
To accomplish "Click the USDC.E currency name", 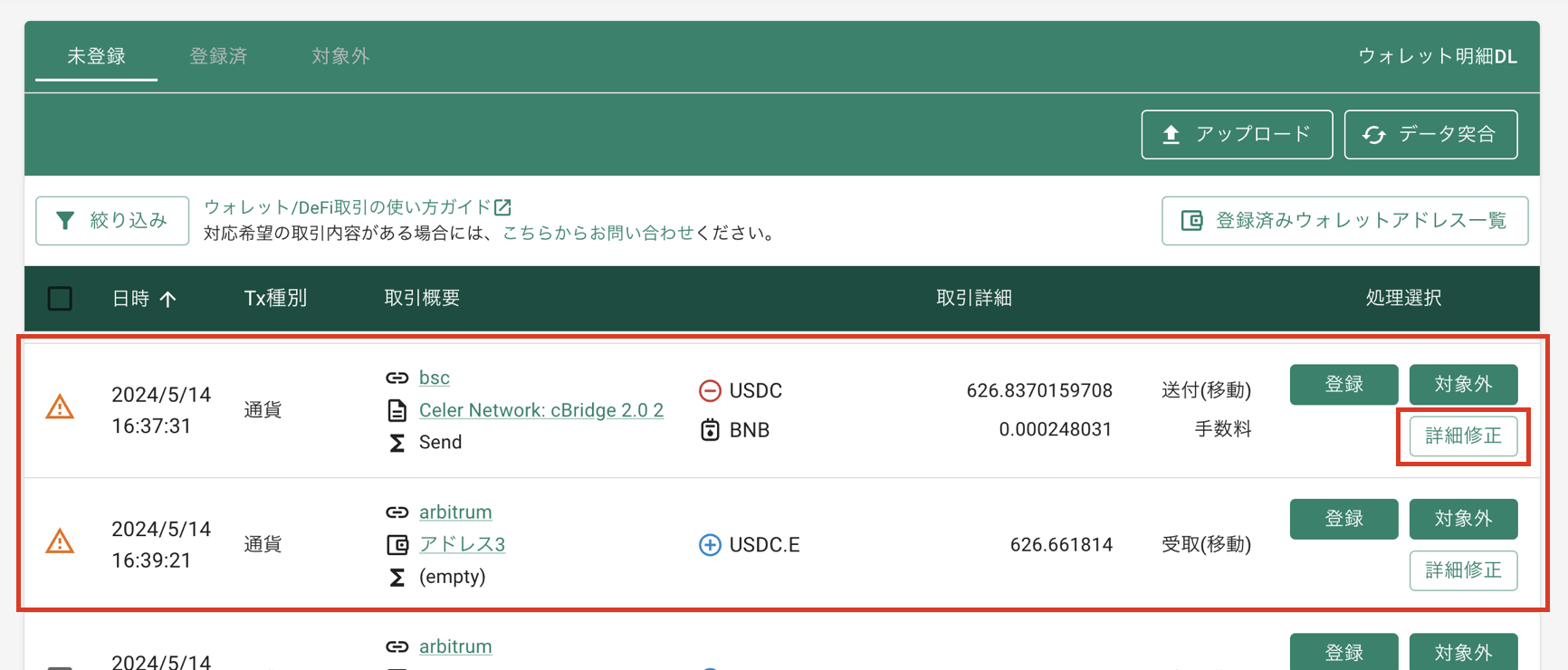I will [x=765, y=544].
